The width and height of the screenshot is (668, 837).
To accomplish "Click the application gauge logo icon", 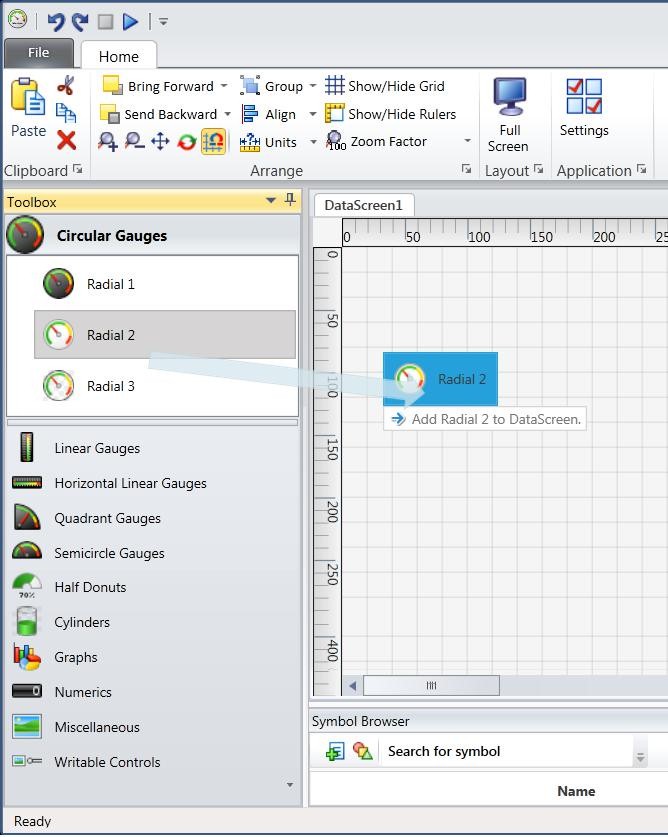I will point(18,20).
